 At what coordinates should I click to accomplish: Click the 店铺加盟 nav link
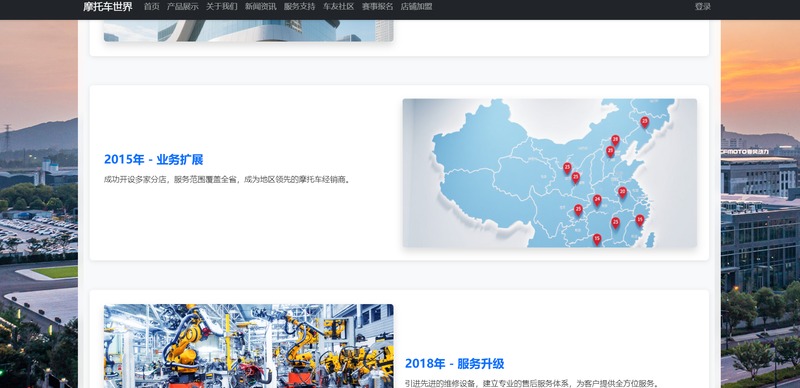click(416, 7)
